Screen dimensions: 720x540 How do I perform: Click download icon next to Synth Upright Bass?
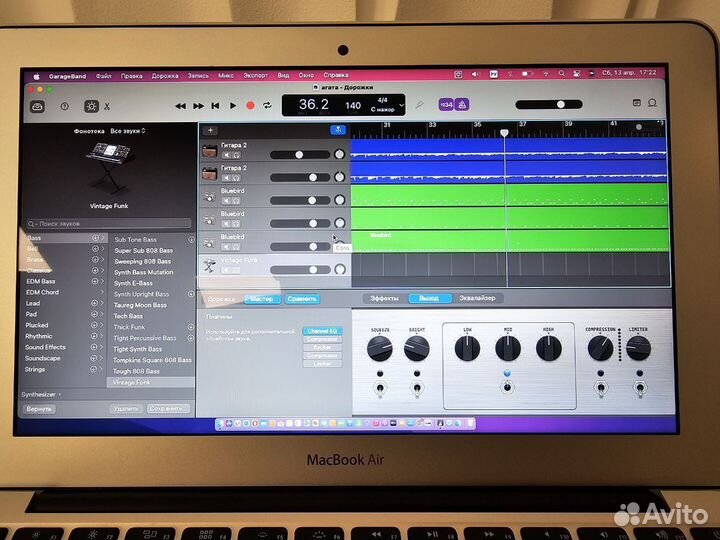pyautogui.click(x=191, y=294)
